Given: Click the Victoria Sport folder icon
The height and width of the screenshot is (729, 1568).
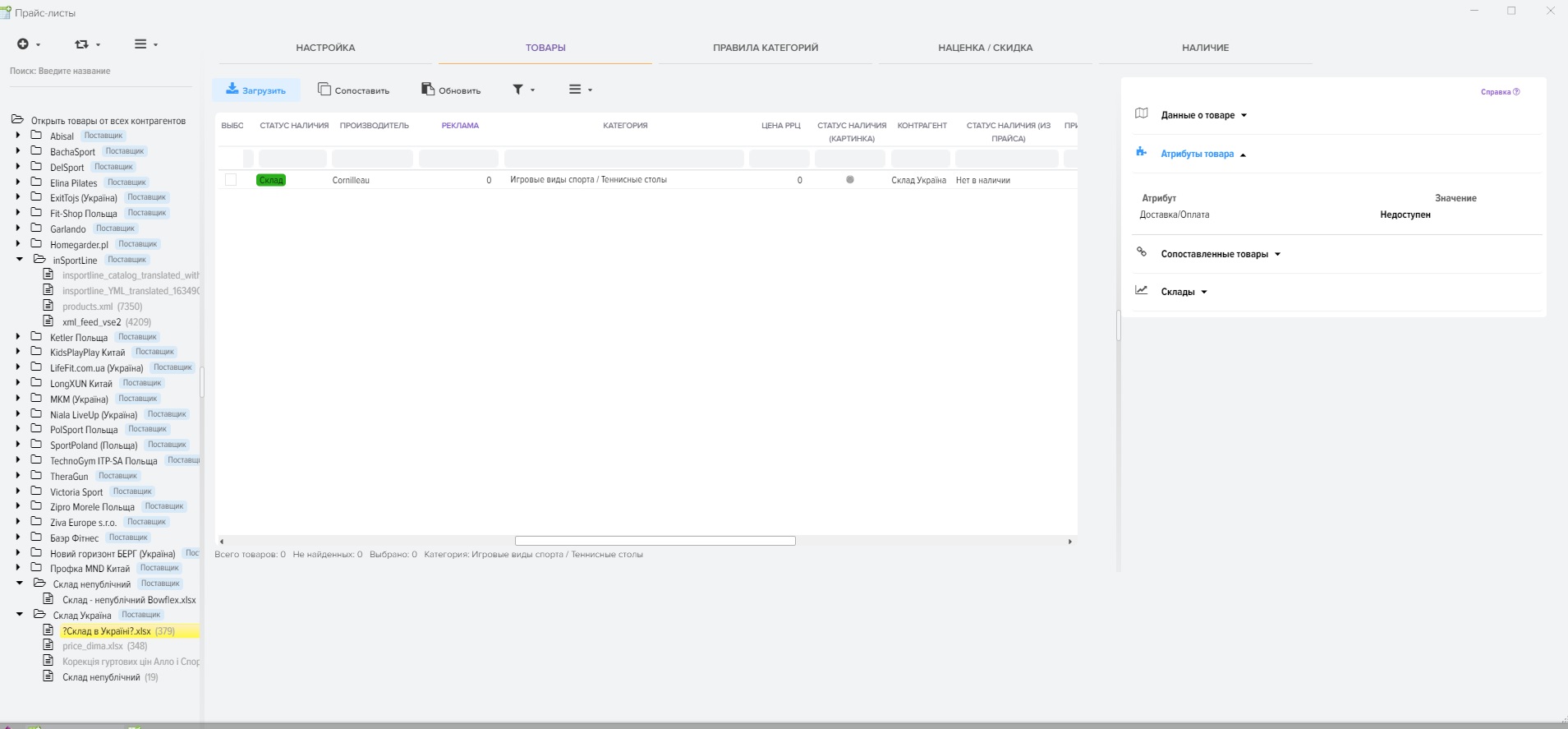Looking at the screenshot, I should coord(36,491).
